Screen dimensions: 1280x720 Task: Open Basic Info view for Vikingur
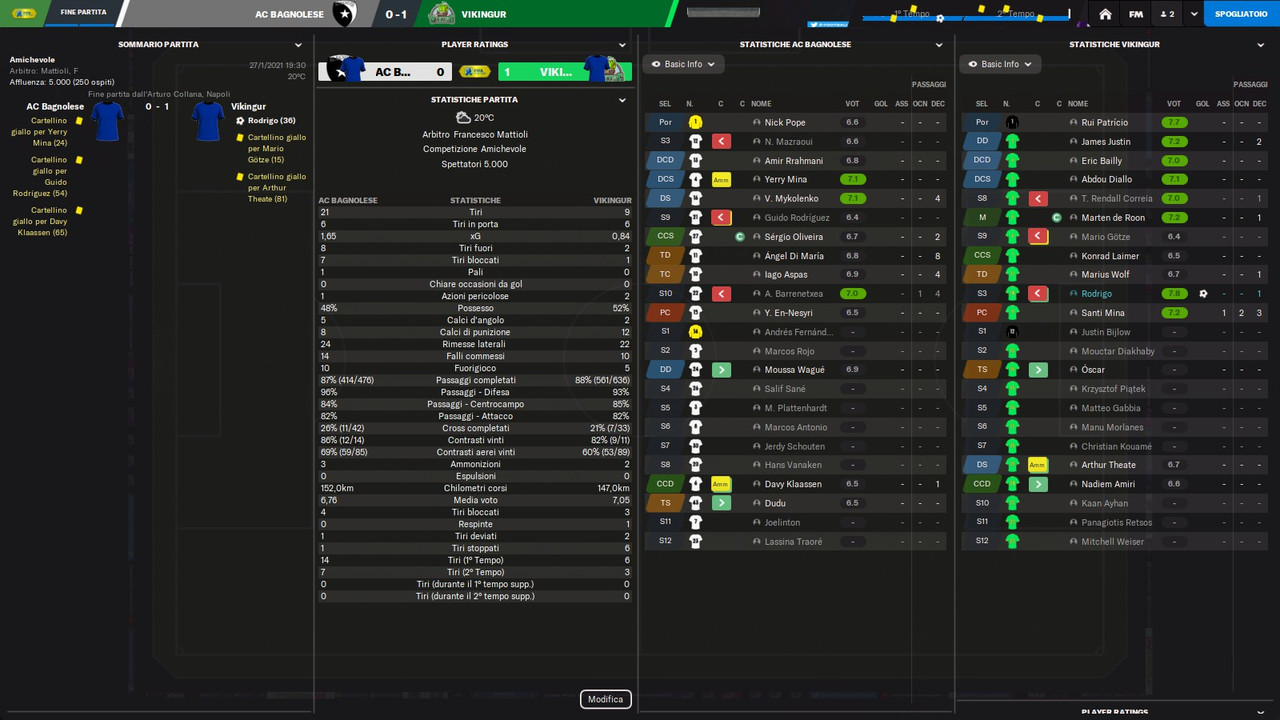1000,64
